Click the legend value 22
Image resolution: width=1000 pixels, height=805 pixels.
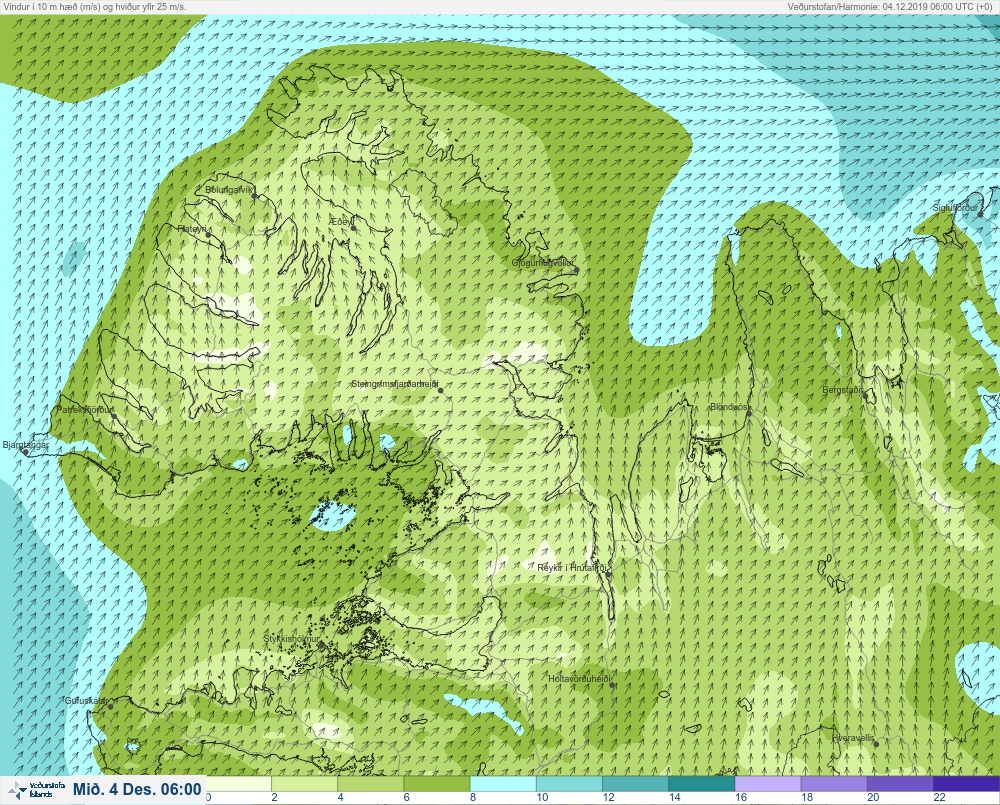click(939, 797)
